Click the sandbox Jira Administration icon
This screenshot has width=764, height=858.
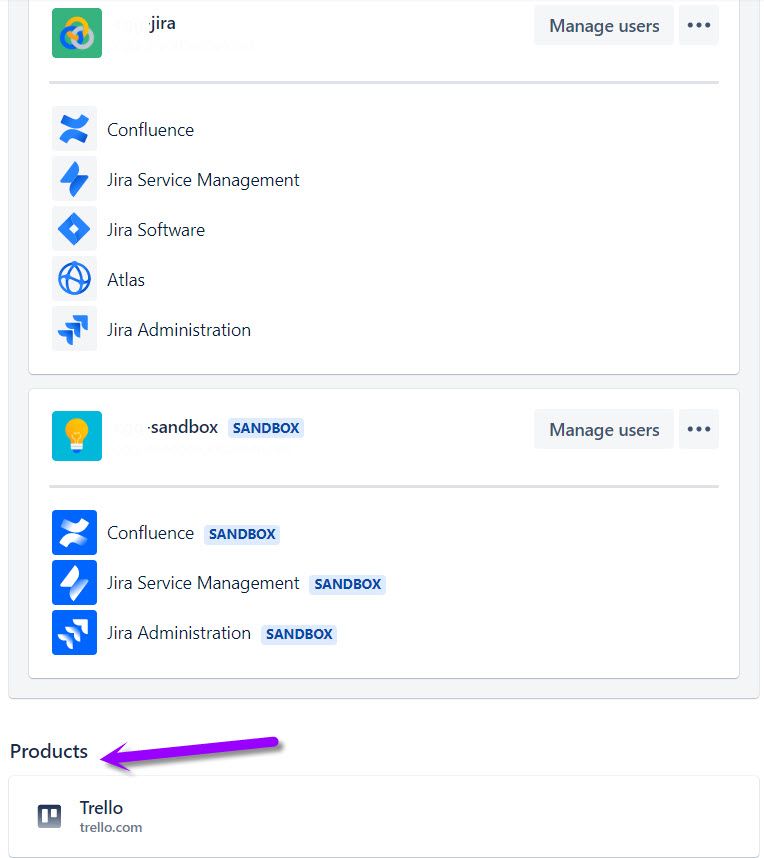coord(74,633)
